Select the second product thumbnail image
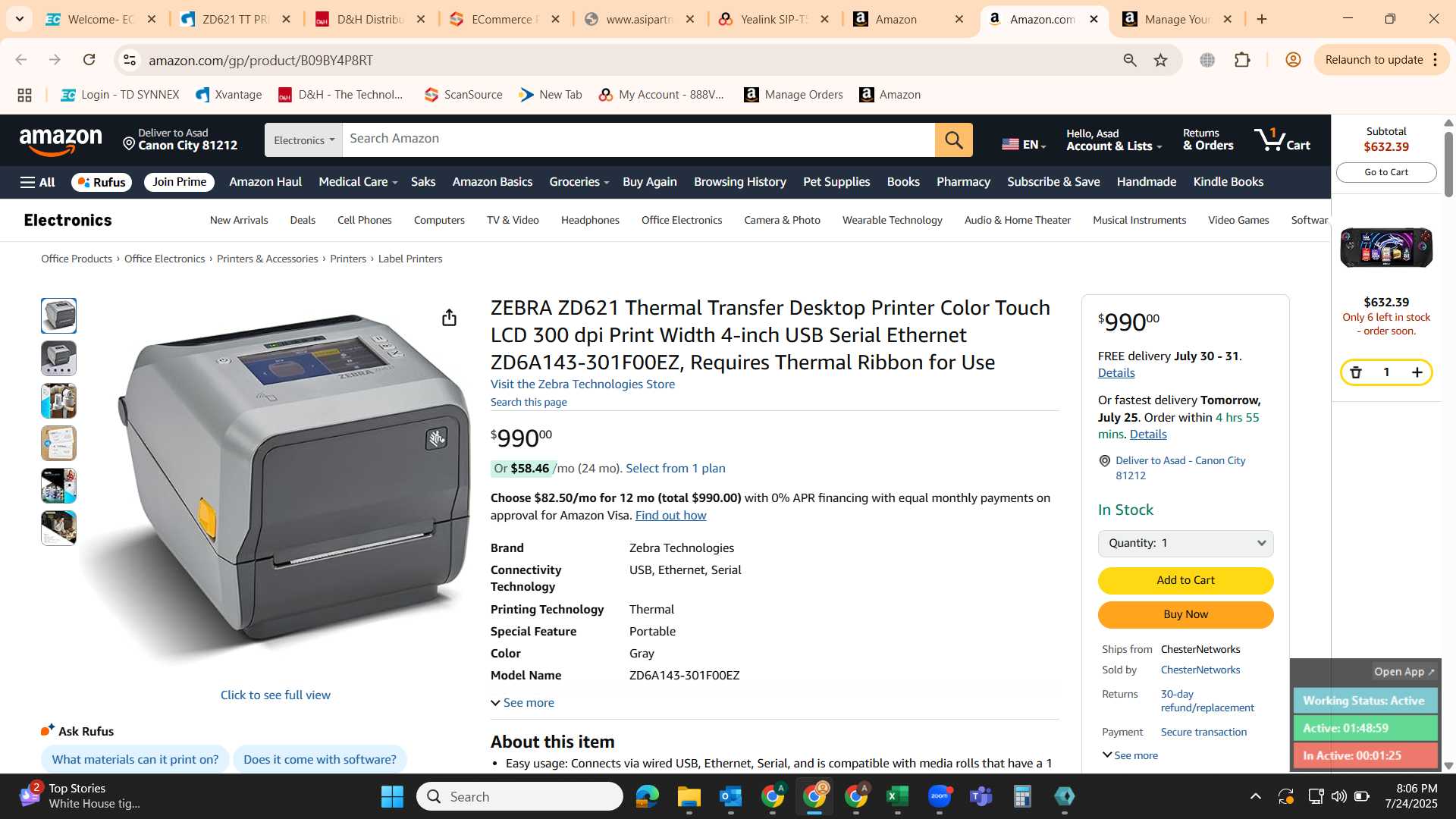Screen dimensions: 1456x819 pyautogui.click(x=58, y=358)
